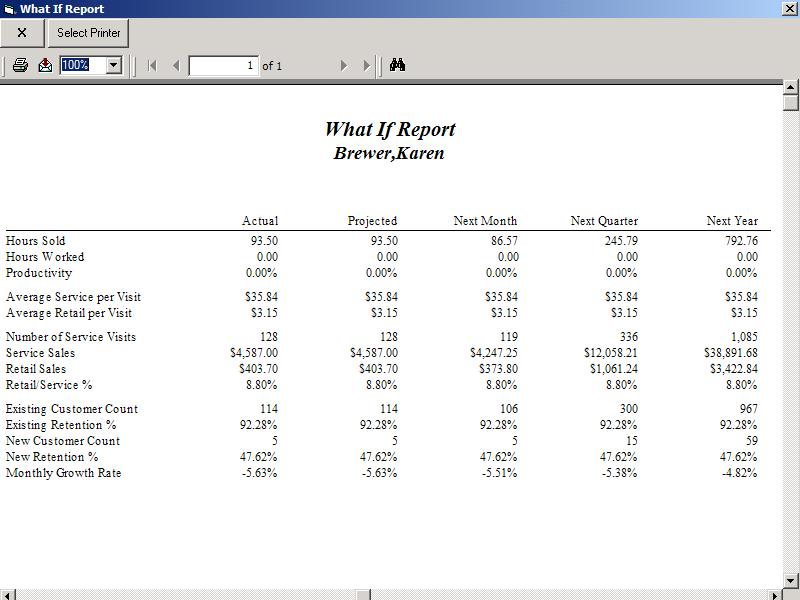800x600 pixels.
Task: Click the print report icon
Action: [20, 65]
